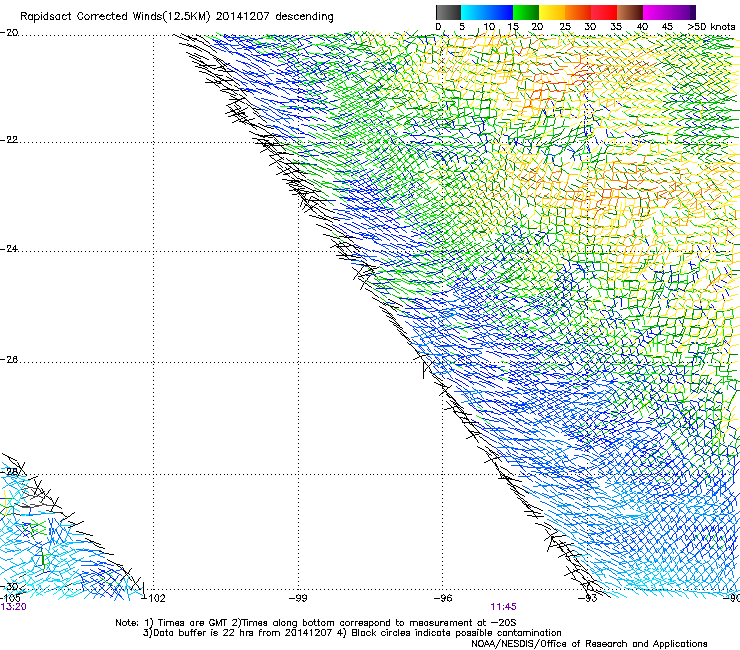
Task: Click the plot title 'Rapidscat Corrected Winds(12.5KM)'
Action: tap(115, 17)
